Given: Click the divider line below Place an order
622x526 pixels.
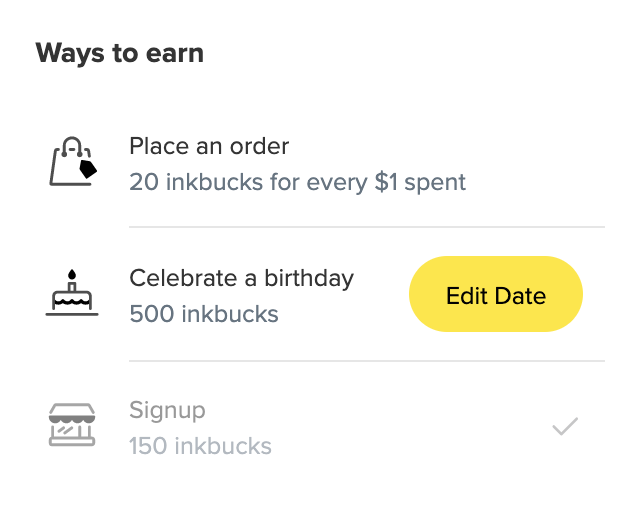Looking at the screenshot, I should pos(366,227).
